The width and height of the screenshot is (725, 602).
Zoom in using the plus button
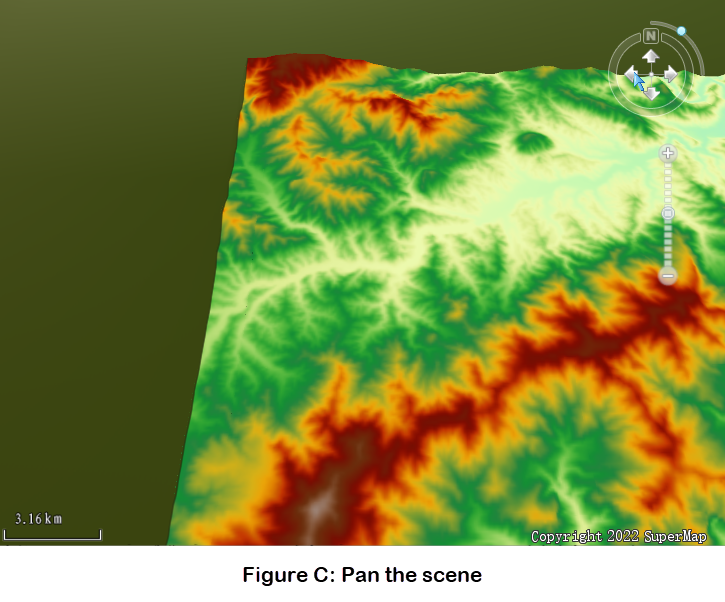click(668, 153)
